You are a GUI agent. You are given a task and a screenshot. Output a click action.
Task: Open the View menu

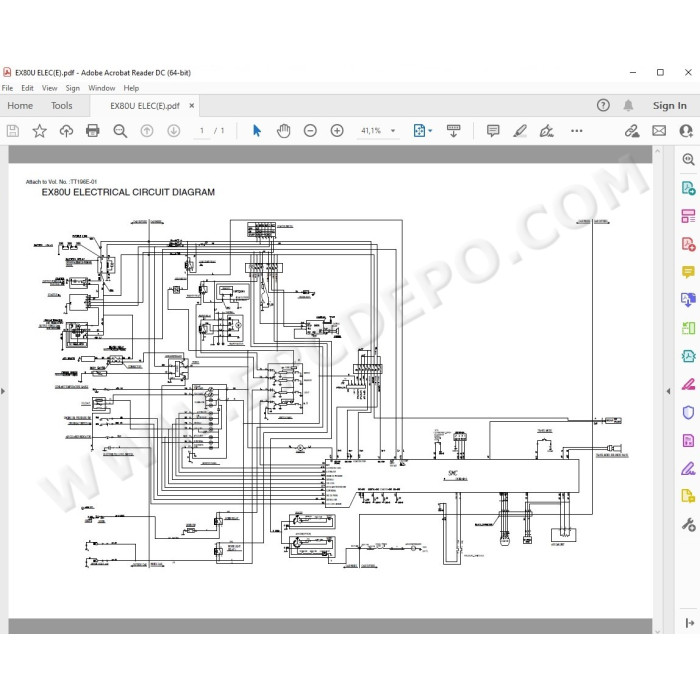(x=50, y=88)
